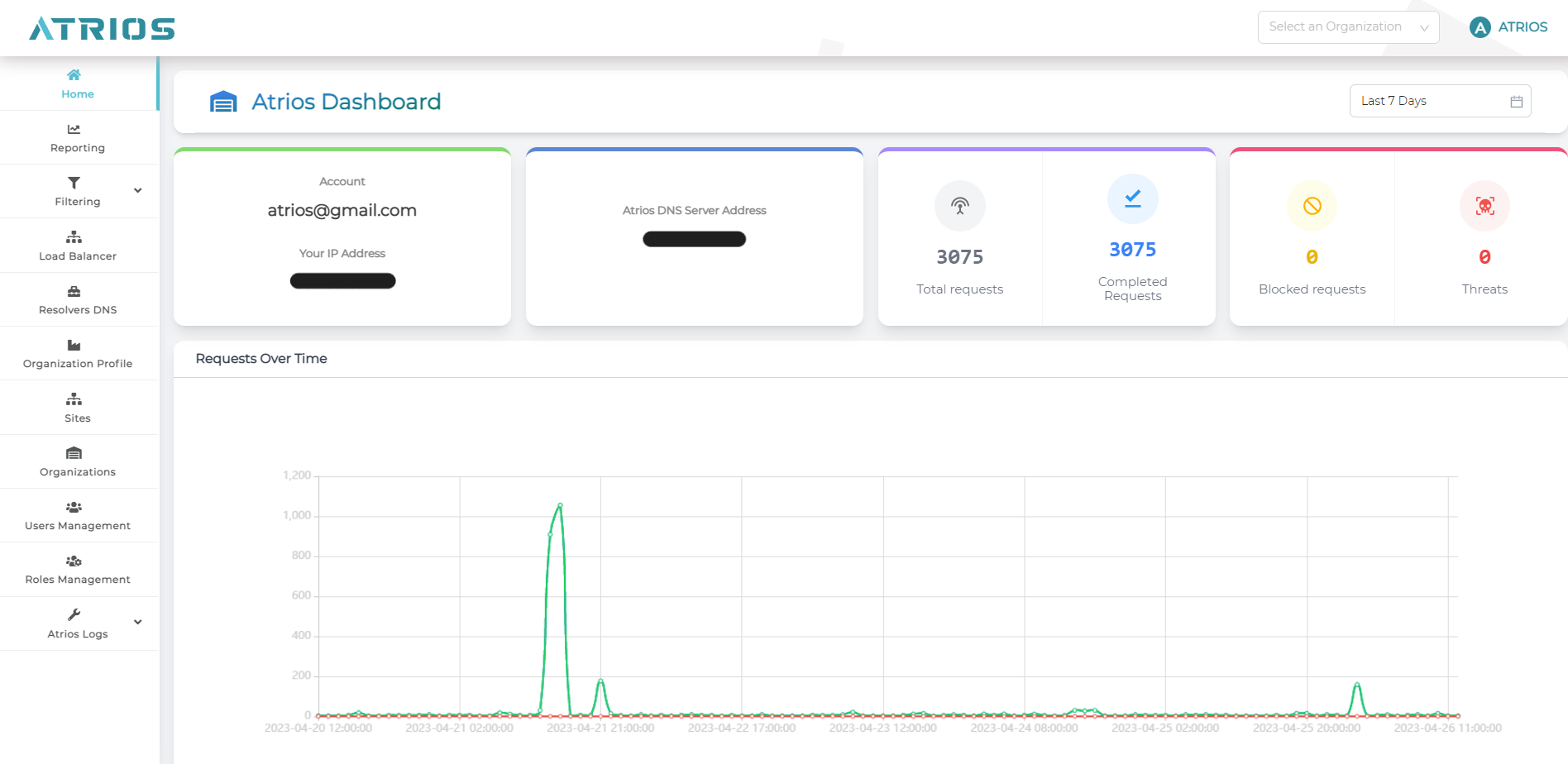This screenshot has height=764, width=1568.
Task: Click the Blocked requests ban icon
Action: click(x=1312, y=206)
